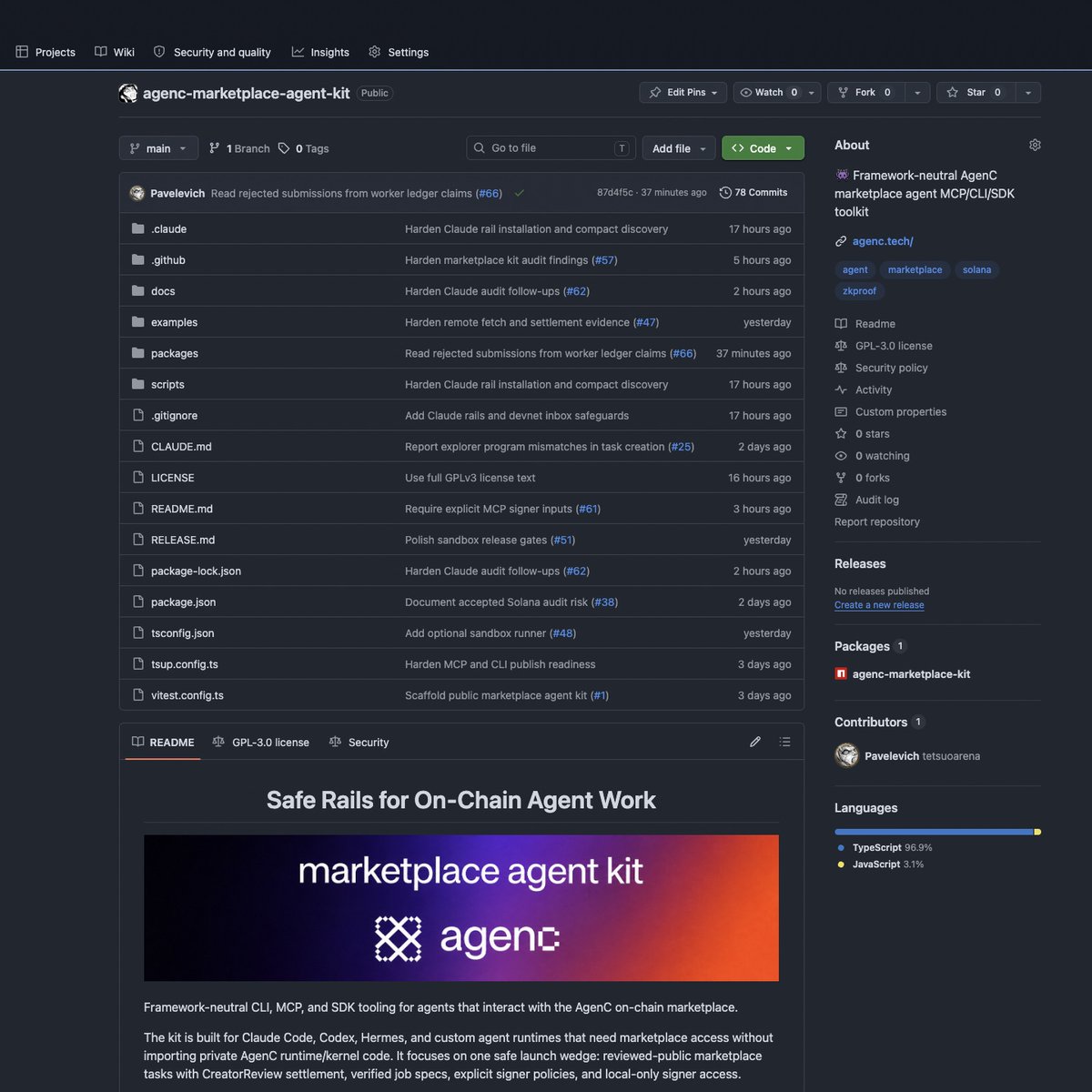This screenshot has width=1092, height=1092.
Task: Click the repository owner avatar beside the repo name
Action: 128,93
